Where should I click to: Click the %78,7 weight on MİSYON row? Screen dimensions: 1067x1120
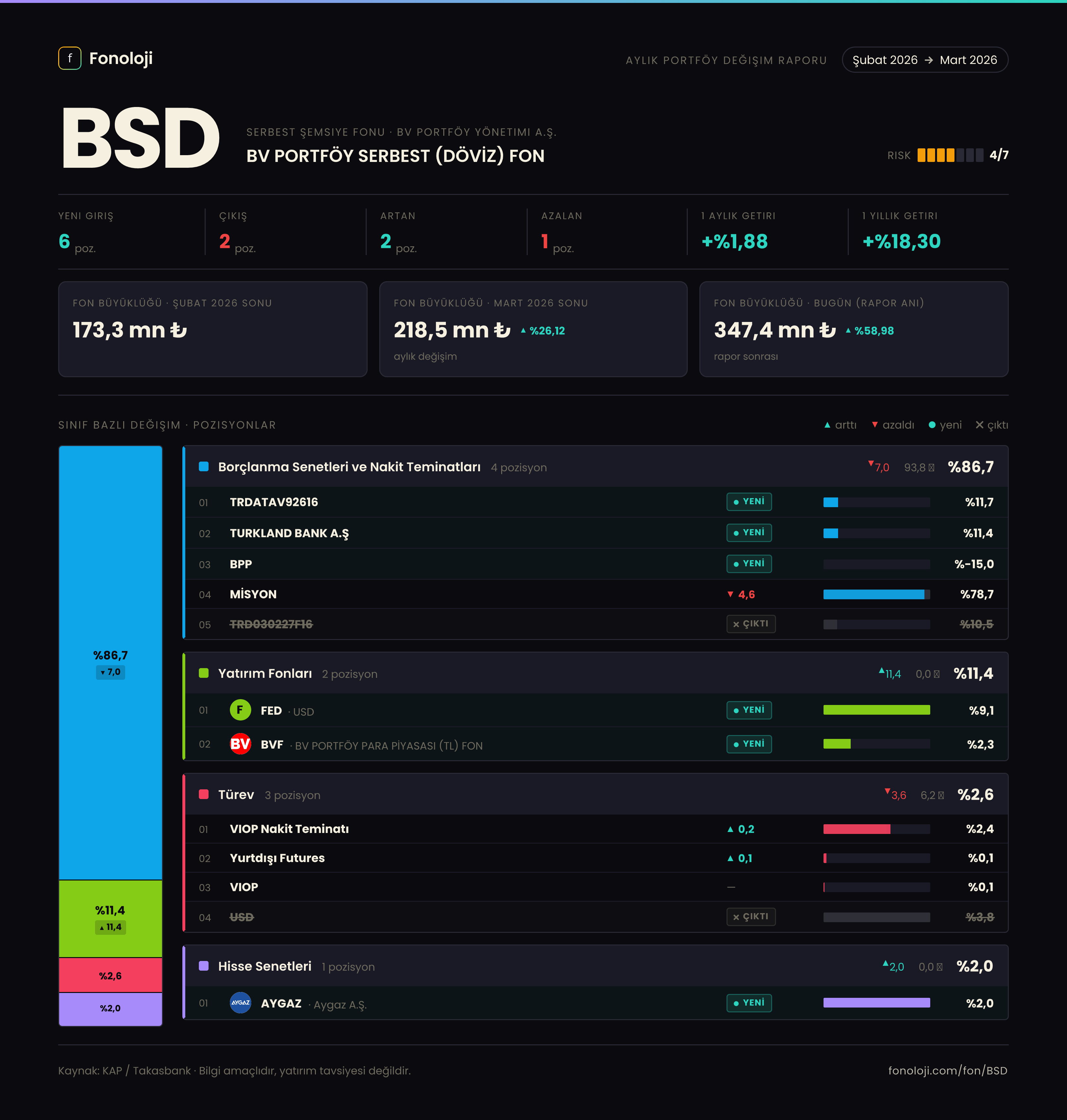(x=976, y=594)
